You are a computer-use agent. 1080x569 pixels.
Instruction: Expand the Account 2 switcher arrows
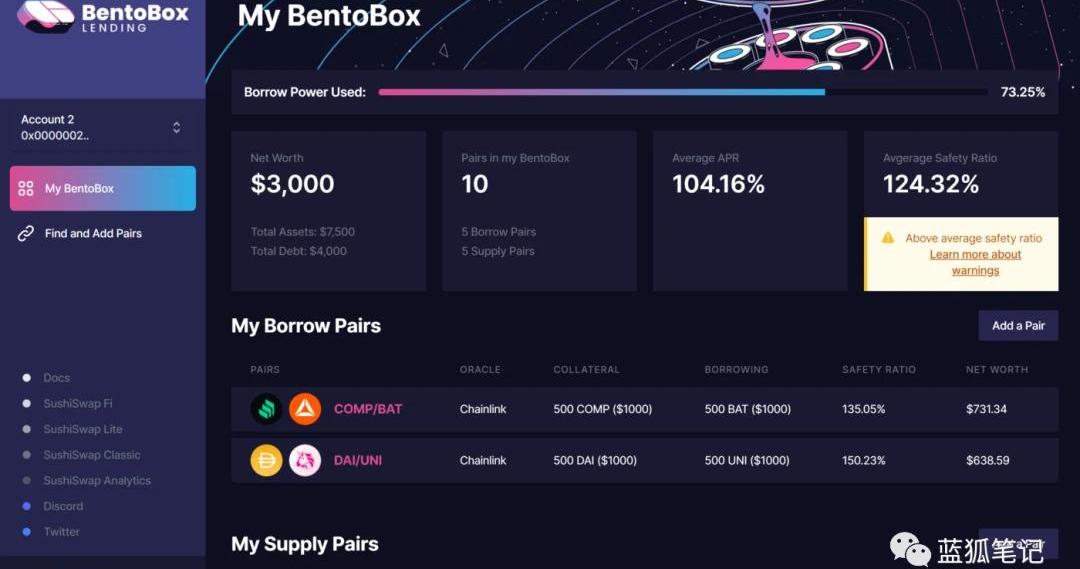point(176,127)
